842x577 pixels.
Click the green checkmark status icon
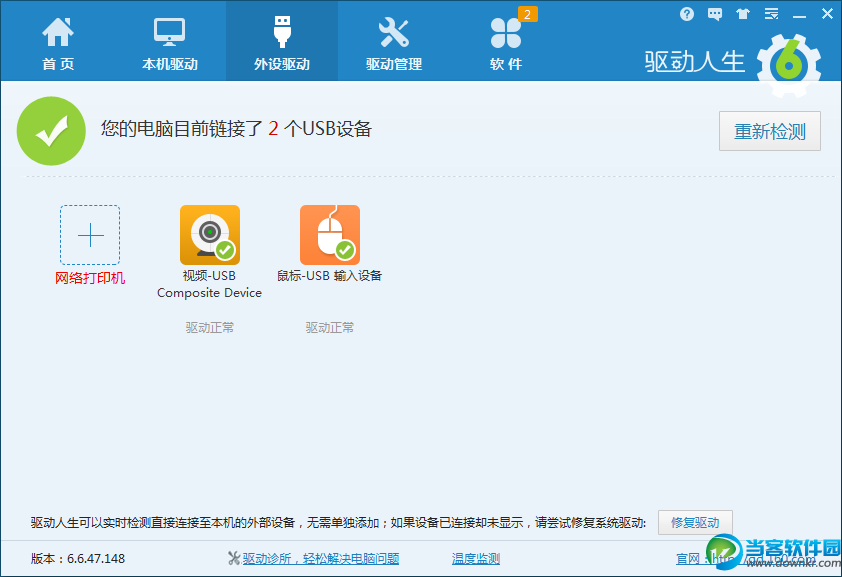(51, 131)
